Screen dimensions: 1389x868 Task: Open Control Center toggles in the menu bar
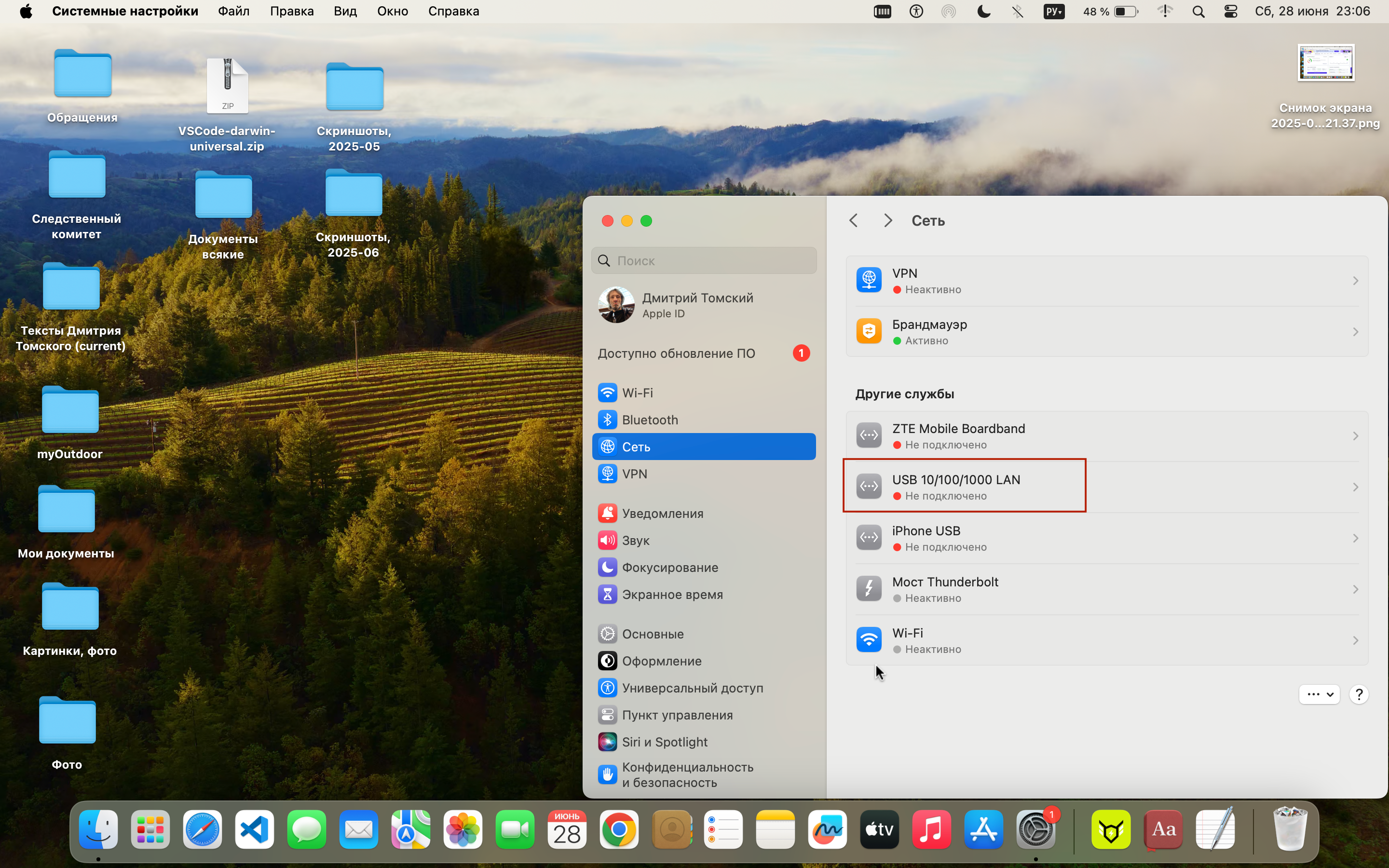pyautogui.click(x=1230, y=12)
